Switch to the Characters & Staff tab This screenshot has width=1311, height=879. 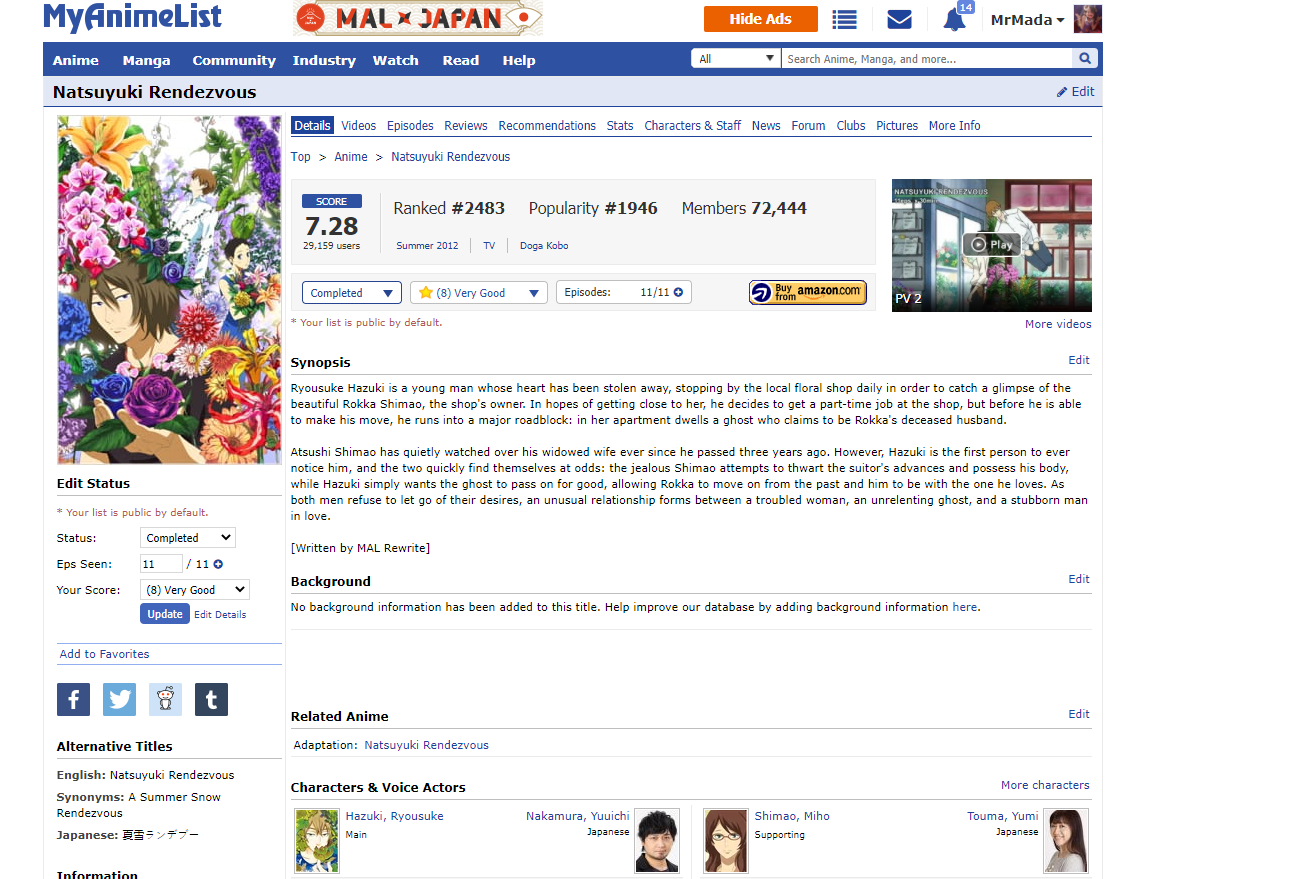click(x=693, y=126)
